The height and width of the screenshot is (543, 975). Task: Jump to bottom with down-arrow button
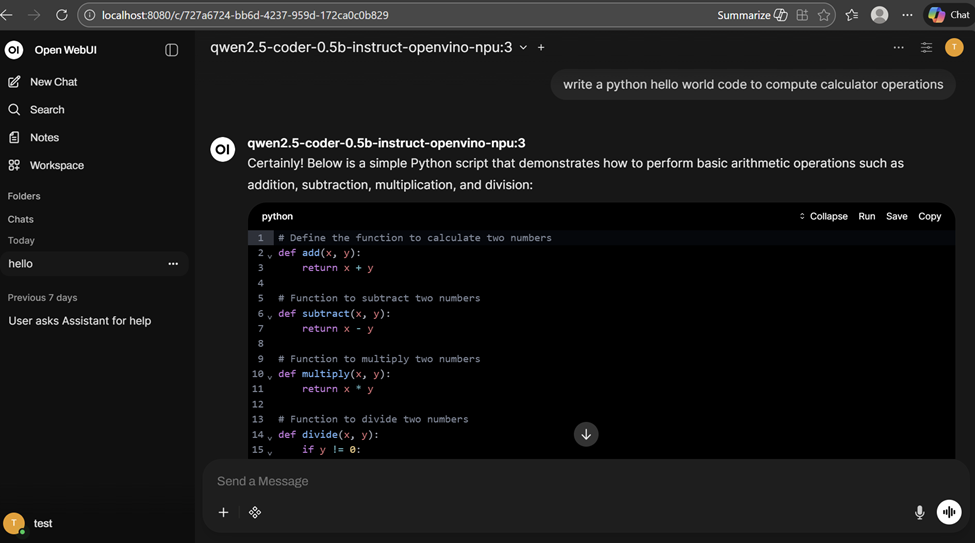[586, 435]
